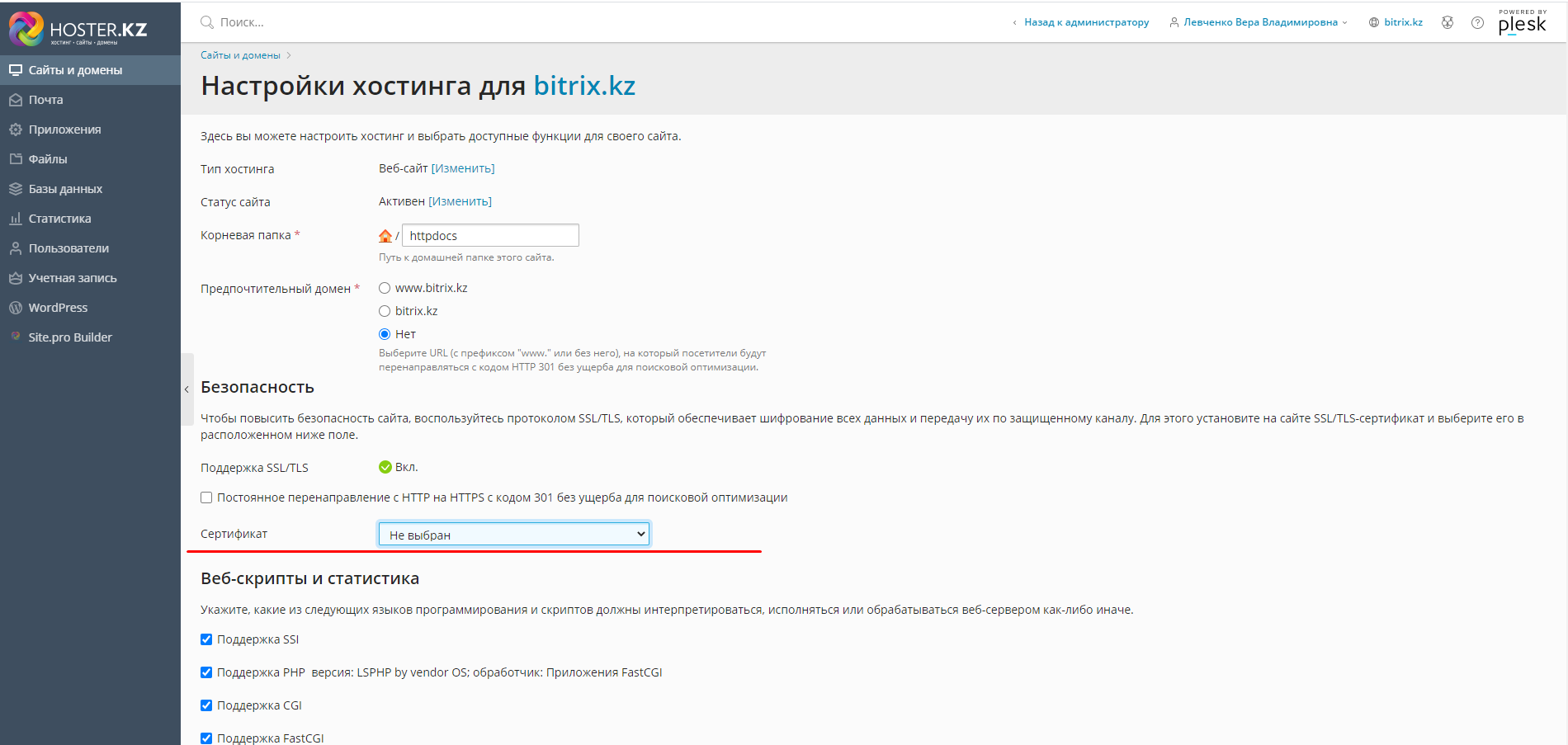Click Сайты и домены breadcrumb link
1568x745 pixels.
click(x=240, y=55)
